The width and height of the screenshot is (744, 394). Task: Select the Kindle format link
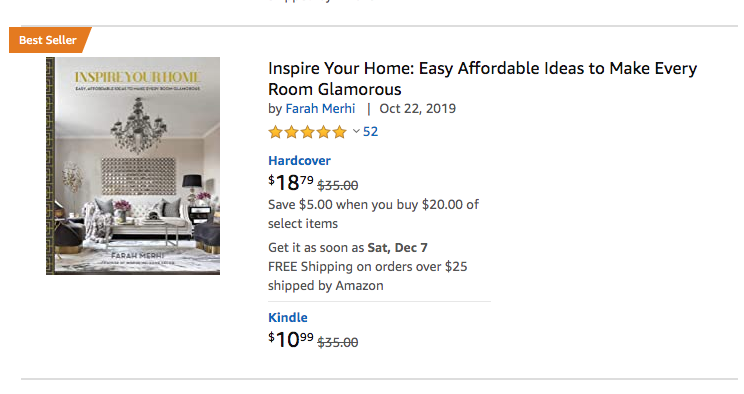pyautogui.click(x=288, y=317)
